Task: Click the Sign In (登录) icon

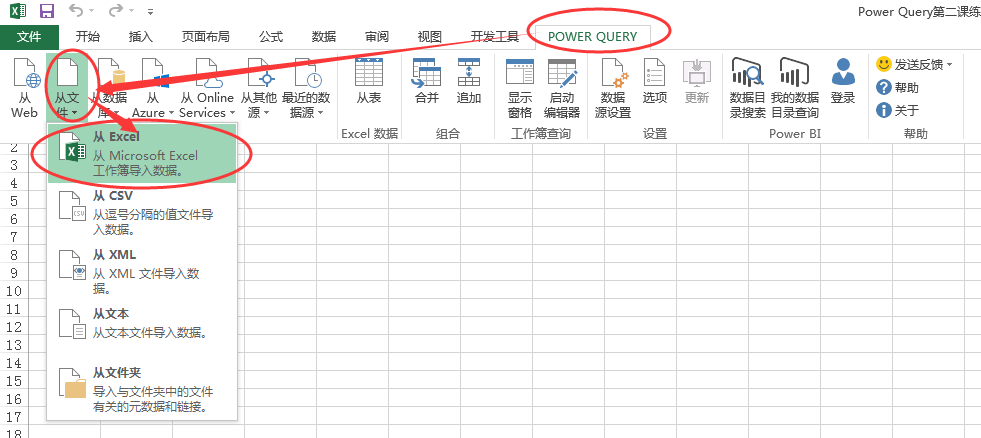Action: pyautogui.click(x=843, y=81)
